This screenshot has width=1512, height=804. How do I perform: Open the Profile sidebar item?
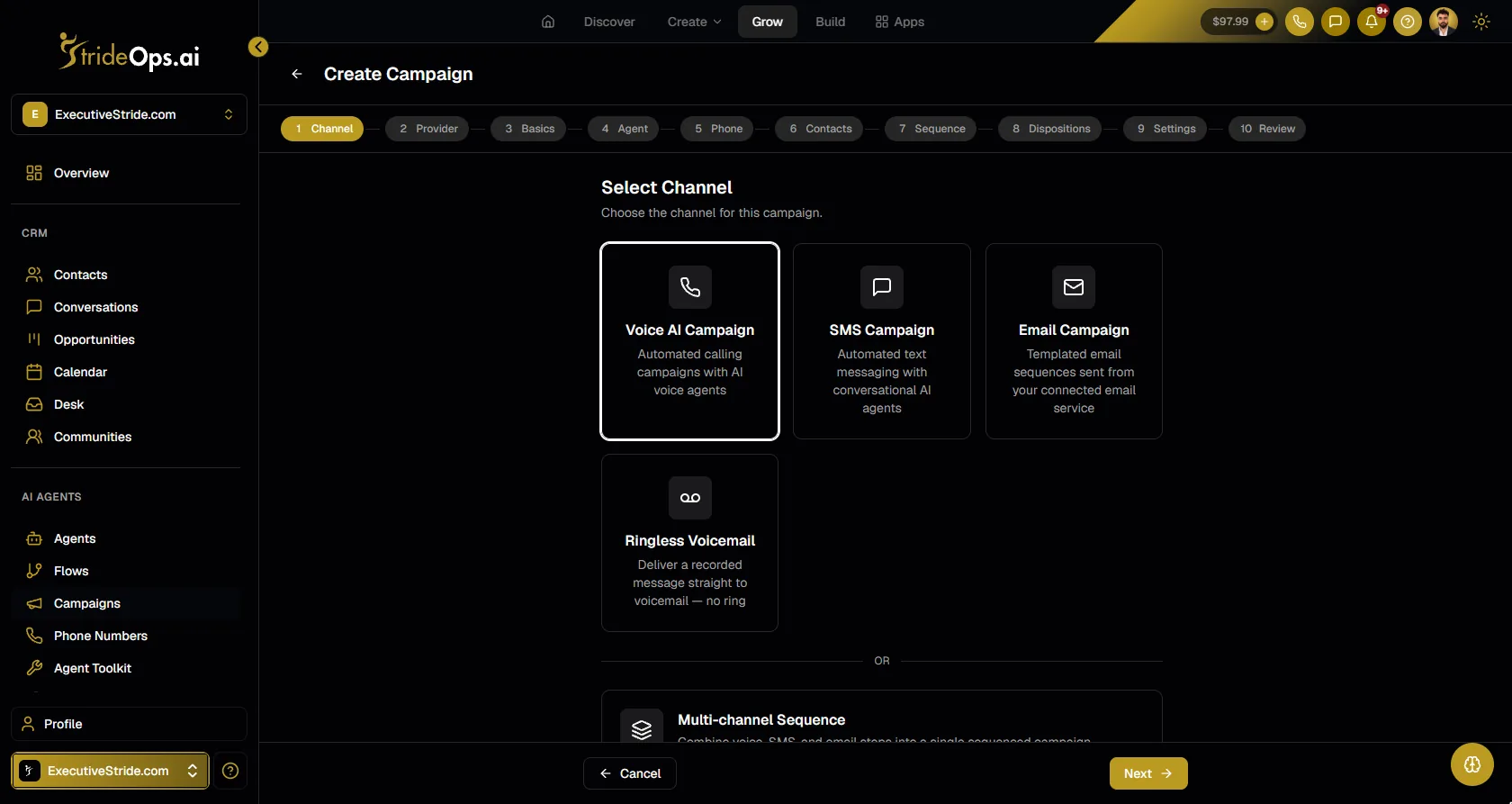pyautogui.click(x=129, y=724)
